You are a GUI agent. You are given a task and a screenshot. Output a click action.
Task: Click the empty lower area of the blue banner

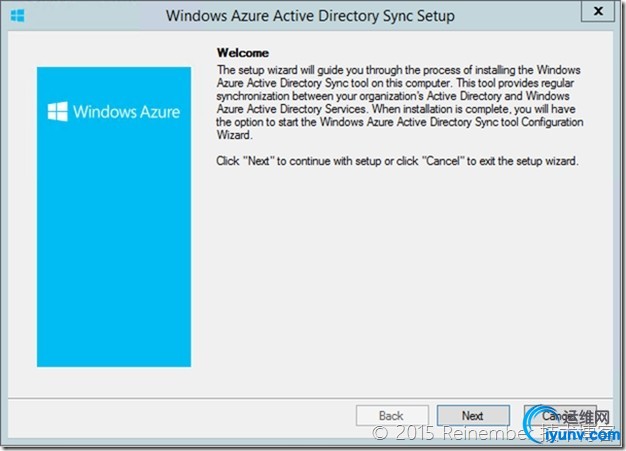(x=113, y=280)
